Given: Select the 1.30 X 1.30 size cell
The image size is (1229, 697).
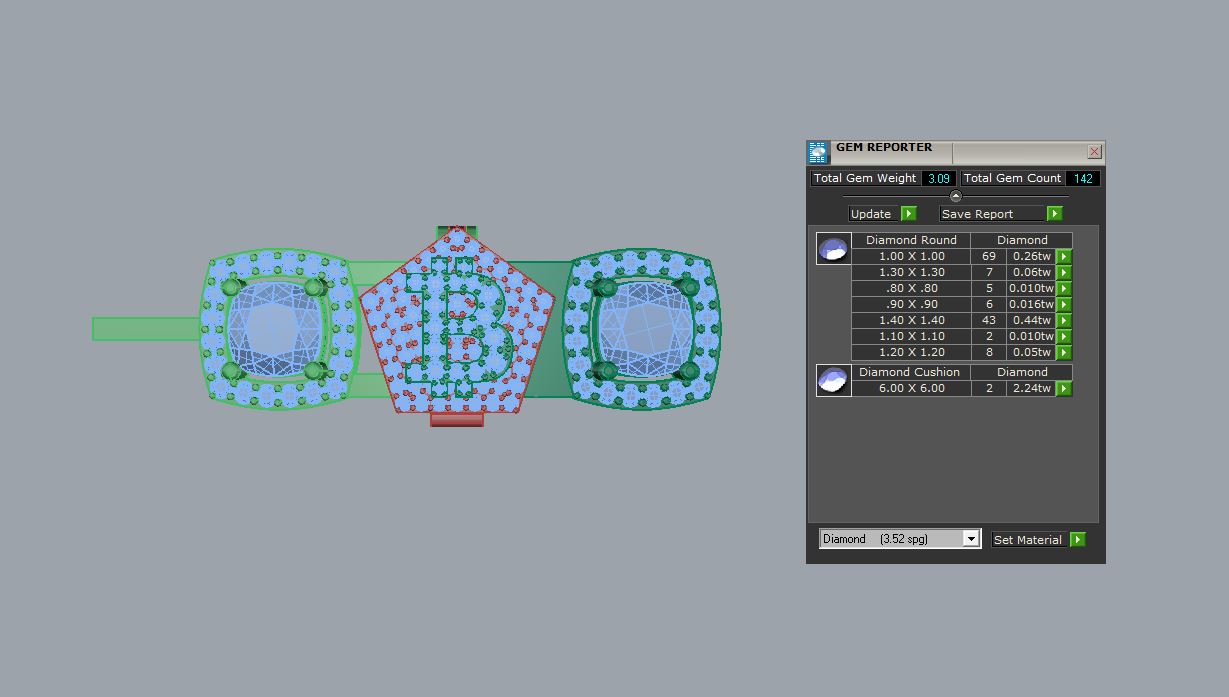Looking at the screenshot, I should pos(911,273).
